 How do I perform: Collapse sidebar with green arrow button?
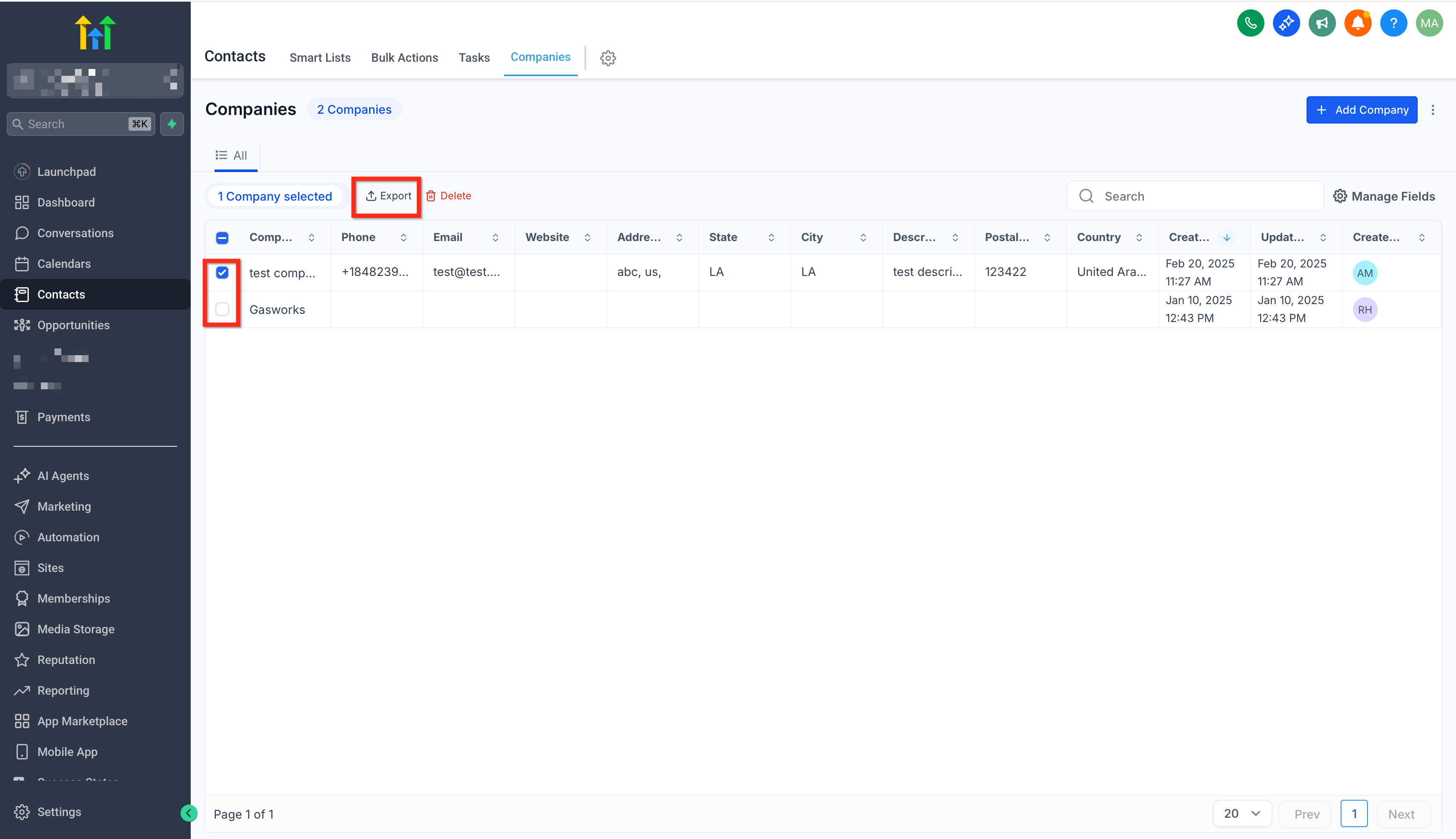(x=188, y=813)
